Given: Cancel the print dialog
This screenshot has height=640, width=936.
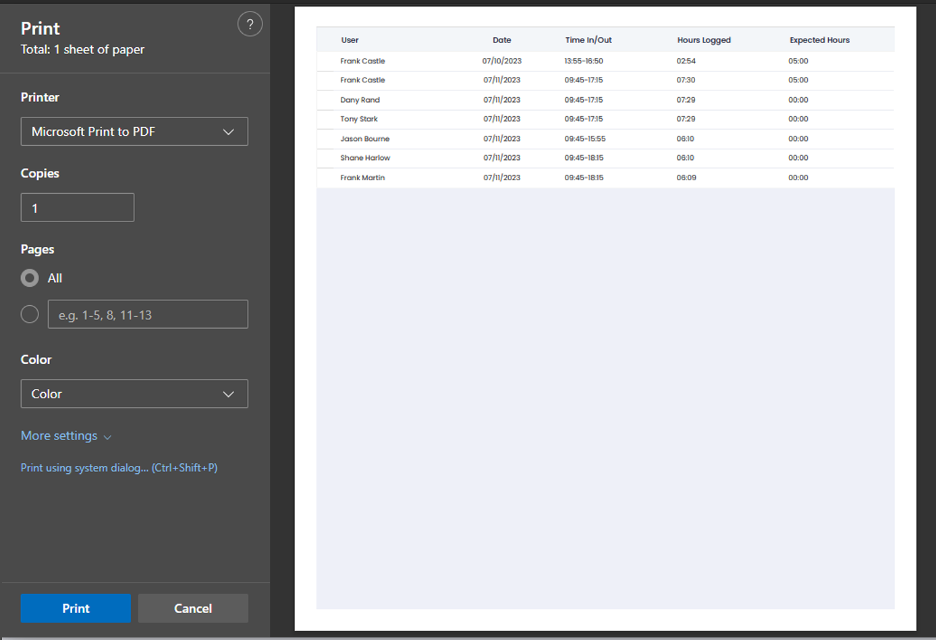Looking at the screenshot, I should 193,608.
